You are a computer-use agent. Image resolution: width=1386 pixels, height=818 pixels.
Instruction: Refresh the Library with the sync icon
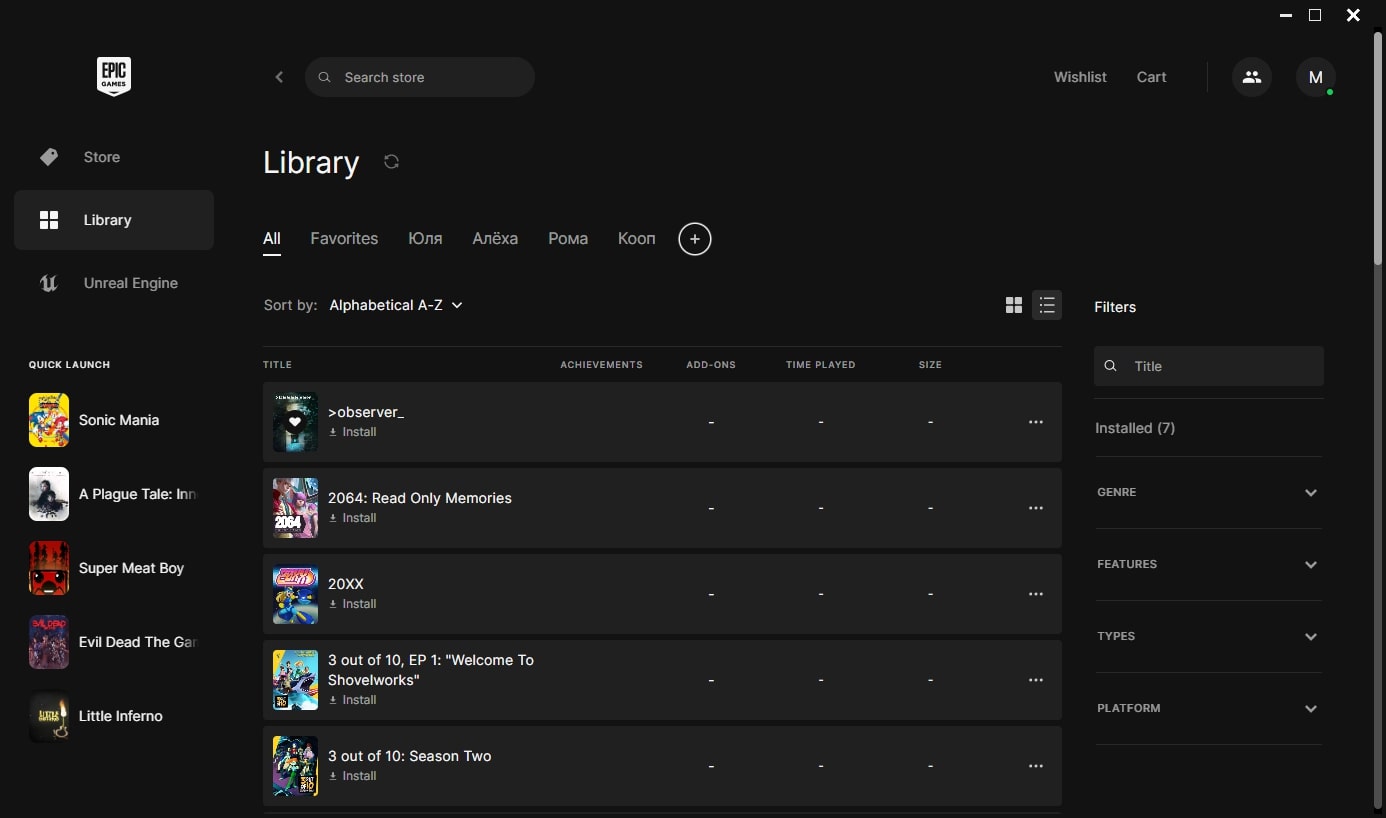392,162
